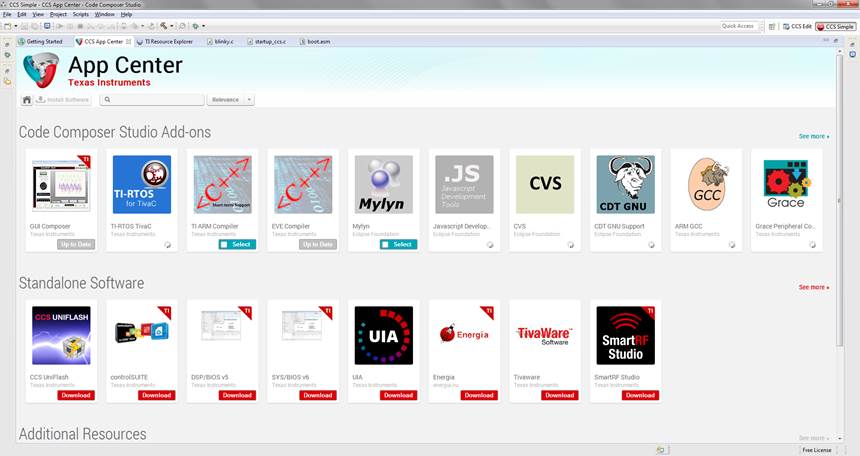Close the CCS App Center tab
This screenshot has height=456, width=860.
pyautogui.click(x=129, y=42)
